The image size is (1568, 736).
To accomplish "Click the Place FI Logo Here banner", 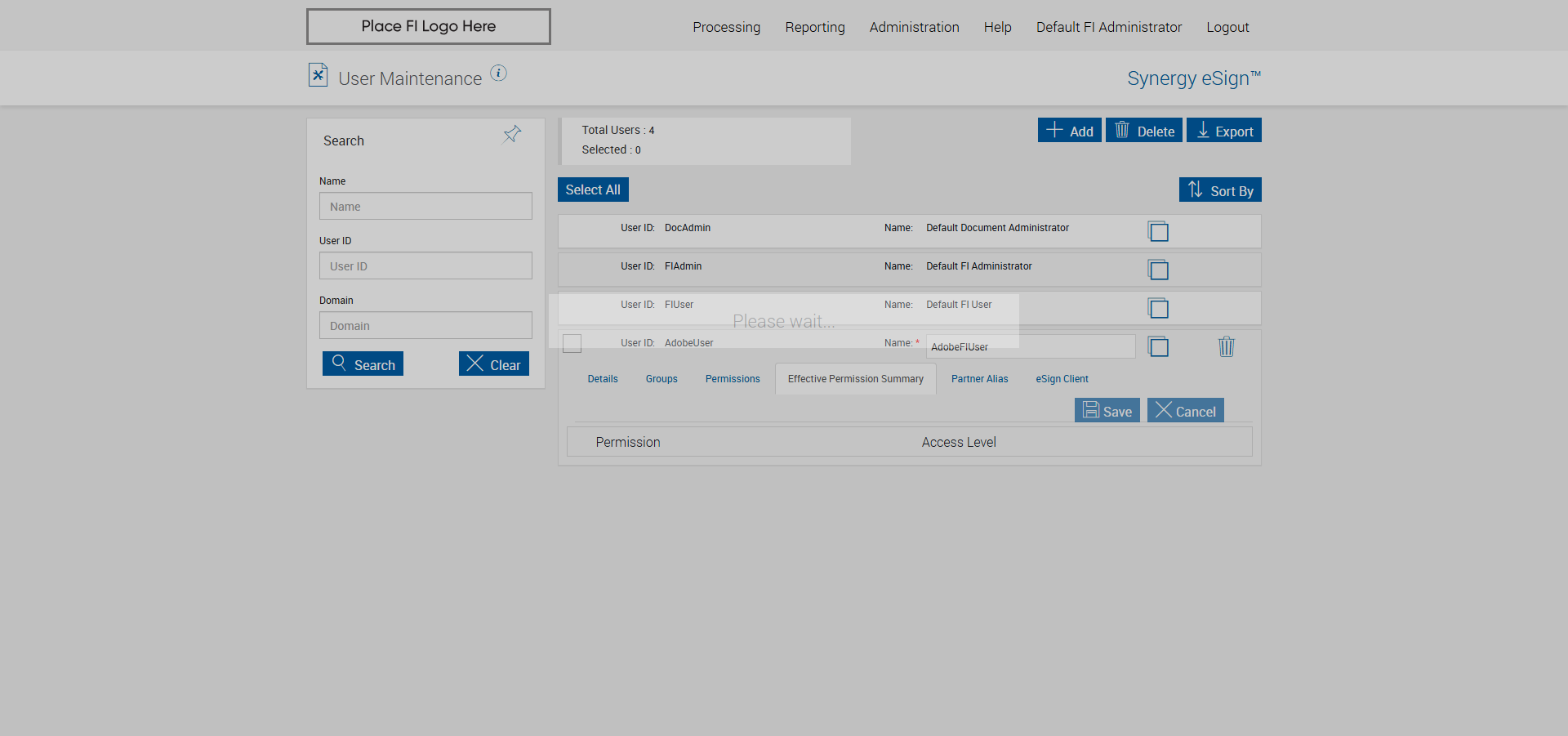I will click(429, 26).
